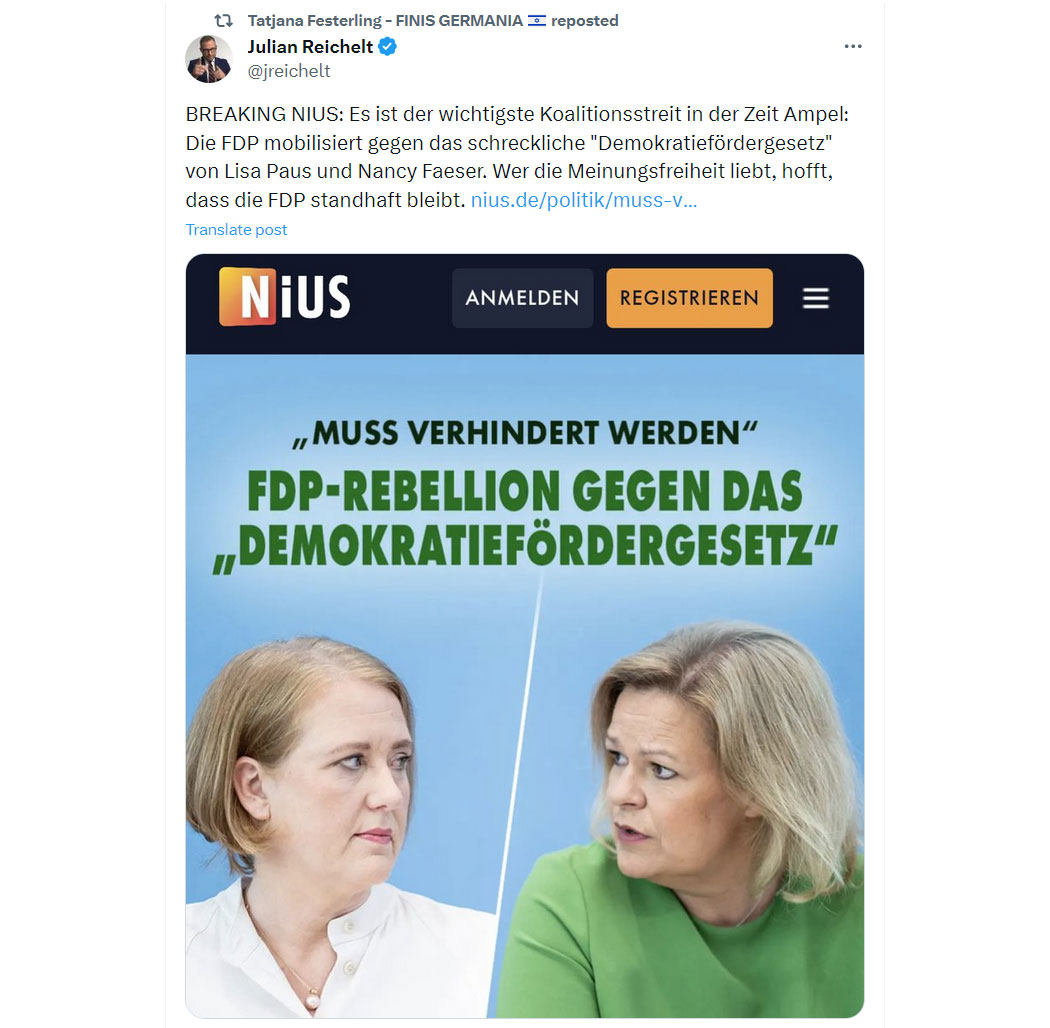The height and width of the screenshot is (1028, 1050).
Task: Click the @jreichelt handle
Action: pyautogui.click(x=289, y=71)
